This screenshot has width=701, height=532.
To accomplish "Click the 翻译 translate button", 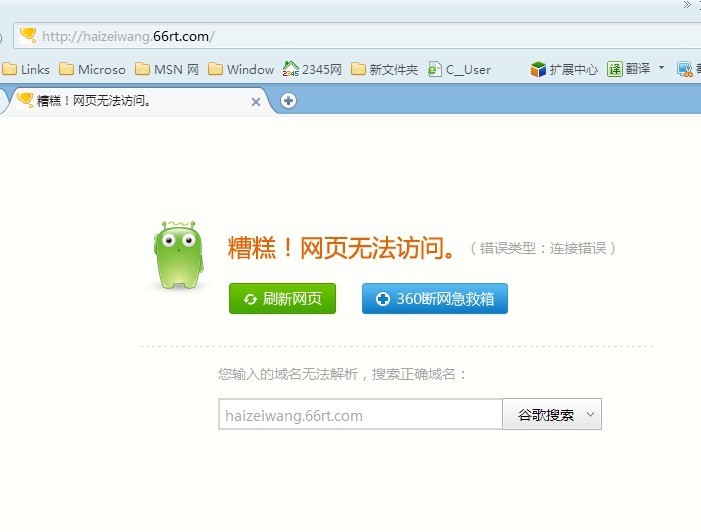I will pyautogui.click(x=629, y=69).
